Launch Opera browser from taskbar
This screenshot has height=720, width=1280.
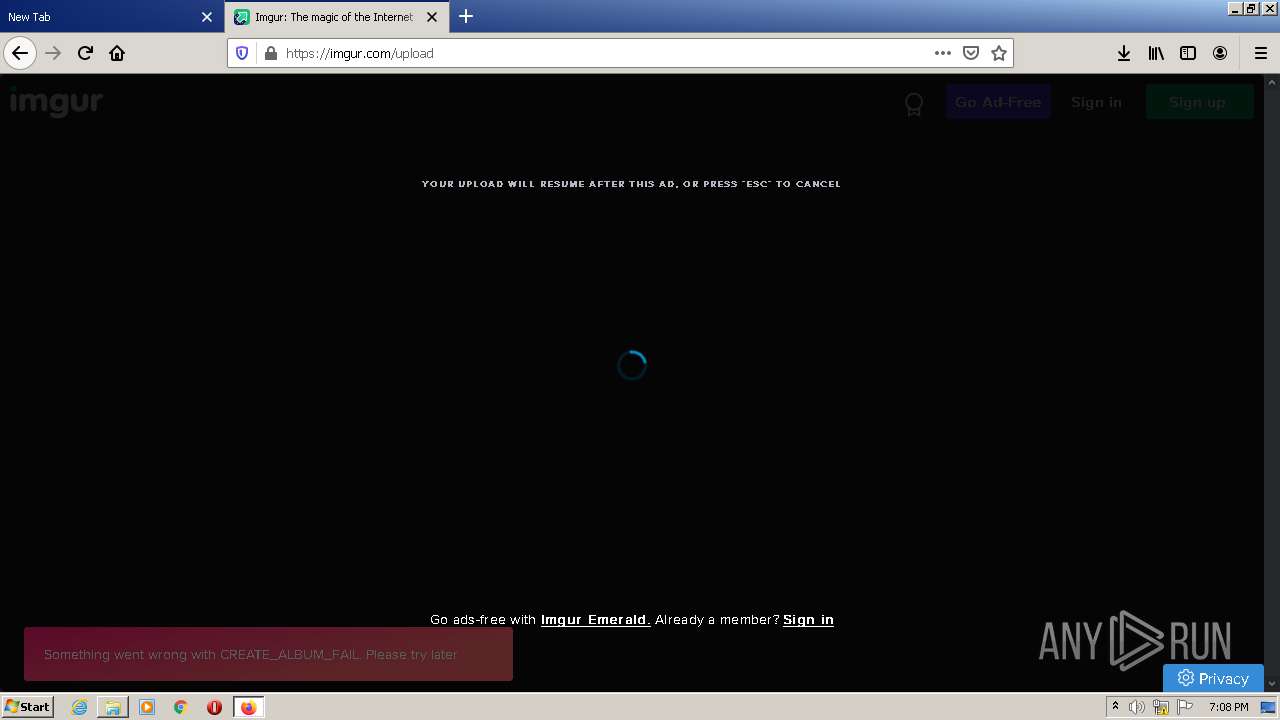coord(214,707)
